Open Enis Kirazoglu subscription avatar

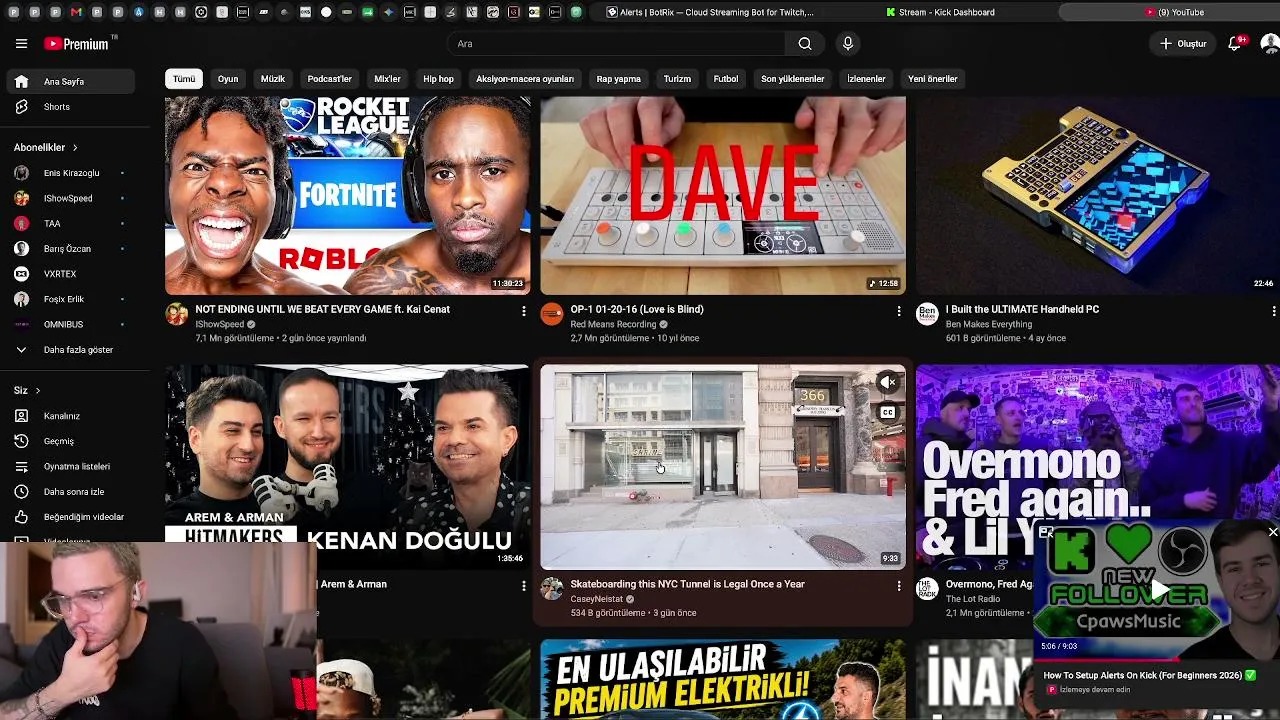click(21, 173)
